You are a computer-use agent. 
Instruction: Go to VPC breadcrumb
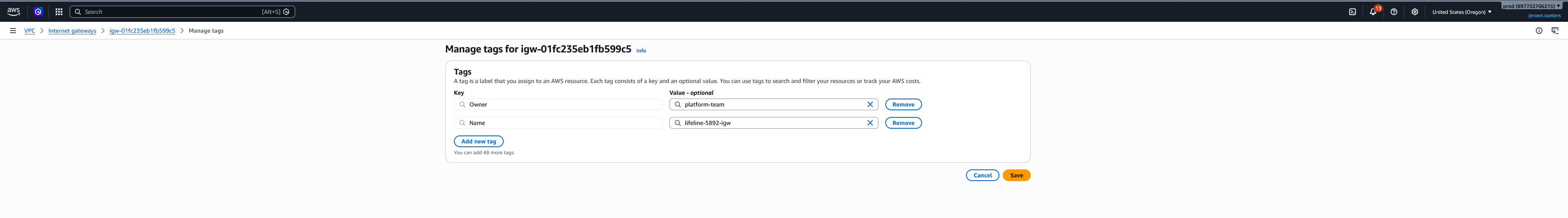pyautogui.click(x=29, y=31)
